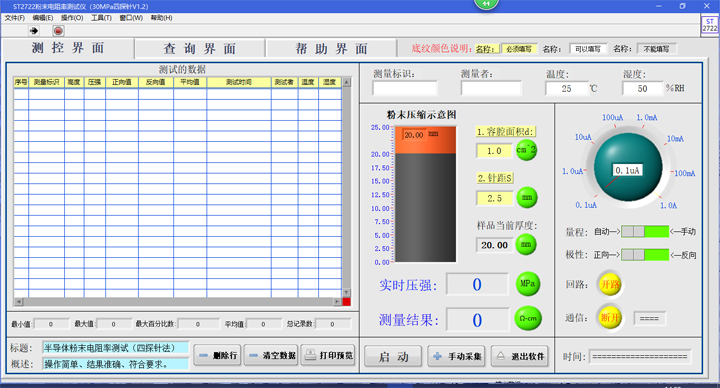Click the 概述 summary text field

pos(115,364)
